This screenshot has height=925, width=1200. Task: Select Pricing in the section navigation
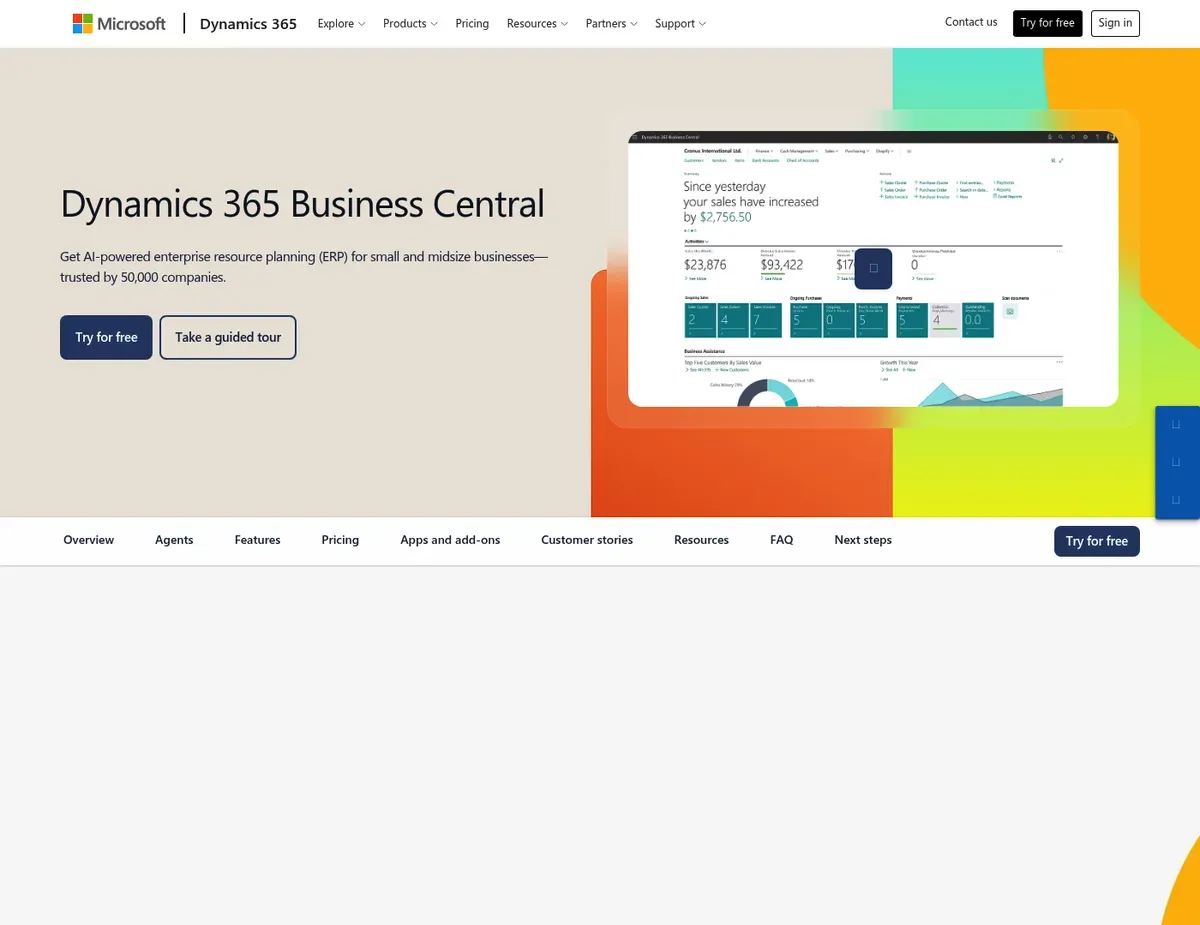coord(340,540)
